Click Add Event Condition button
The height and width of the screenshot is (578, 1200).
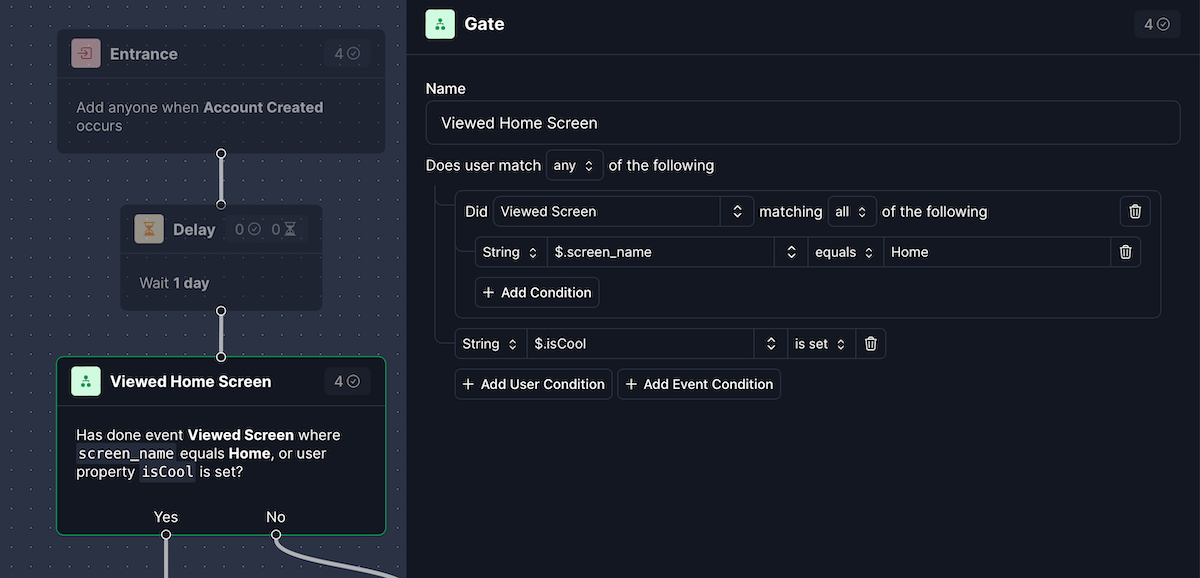click(699, 384)
